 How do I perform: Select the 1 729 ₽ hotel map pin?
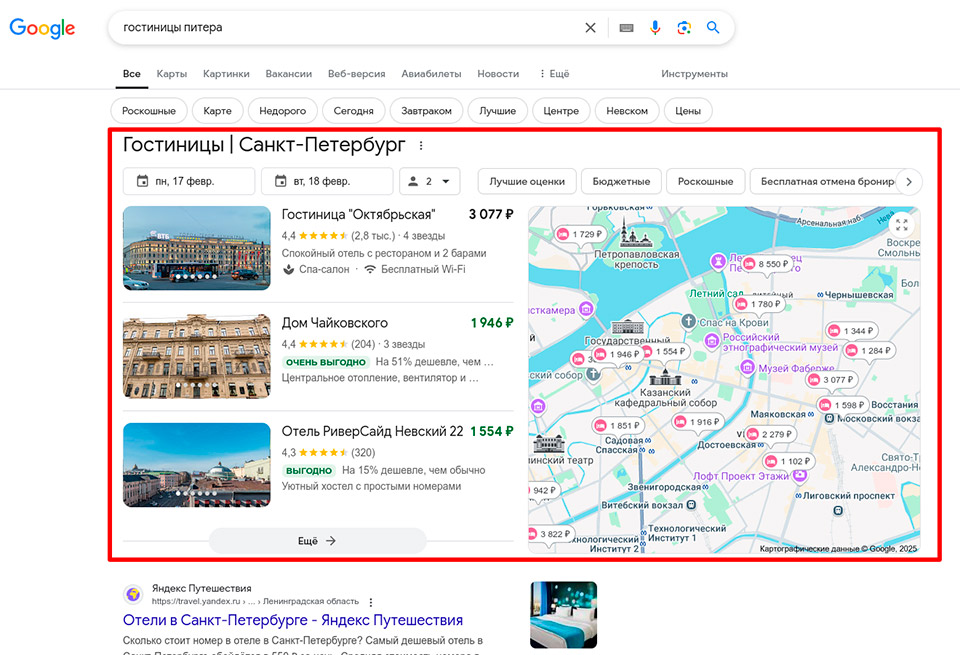(x=580, y=234)
